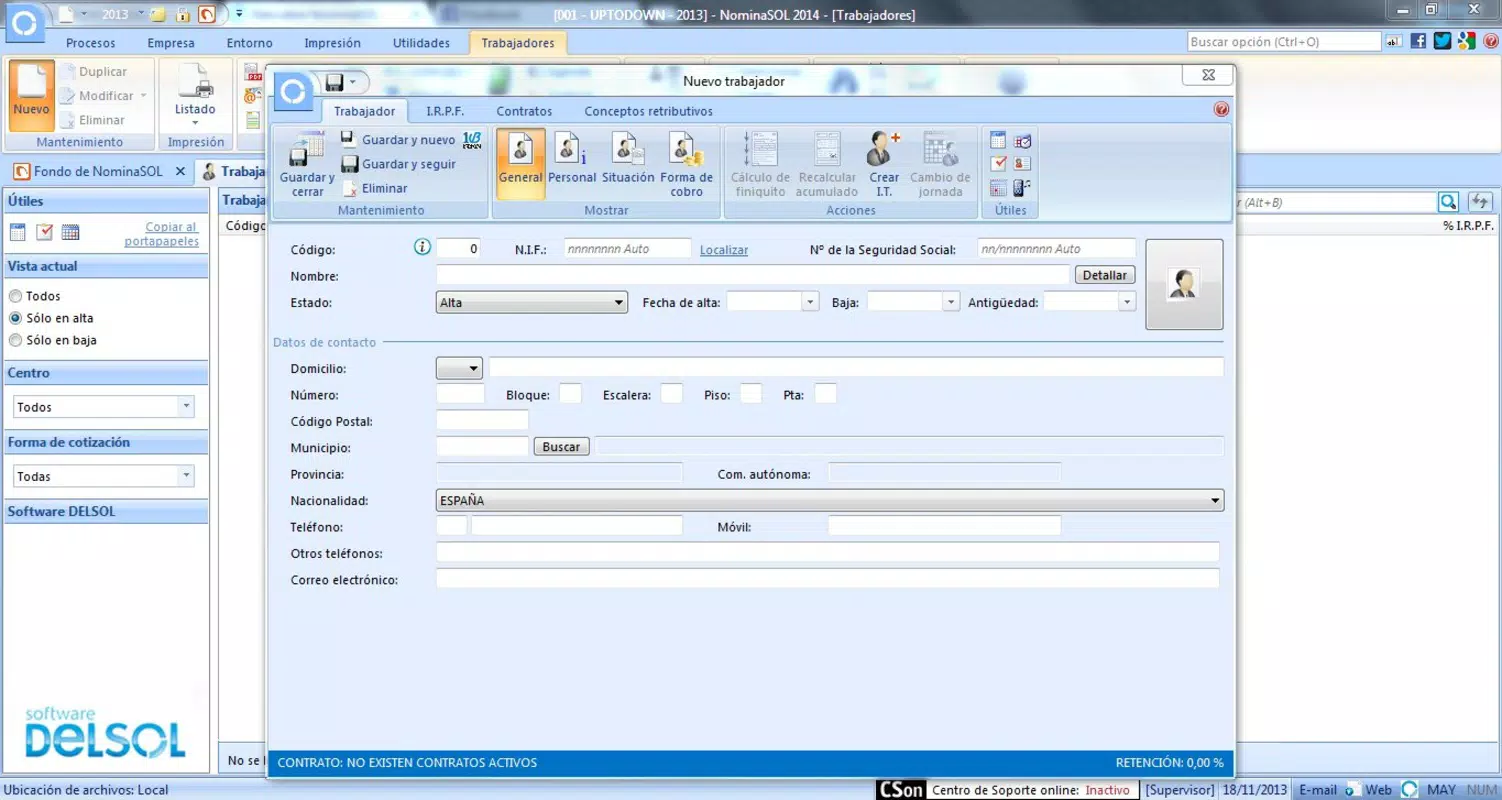Open the dialog quick-save dropdown arrow
The image size is (1502, 800).
(x=352, y=81)
